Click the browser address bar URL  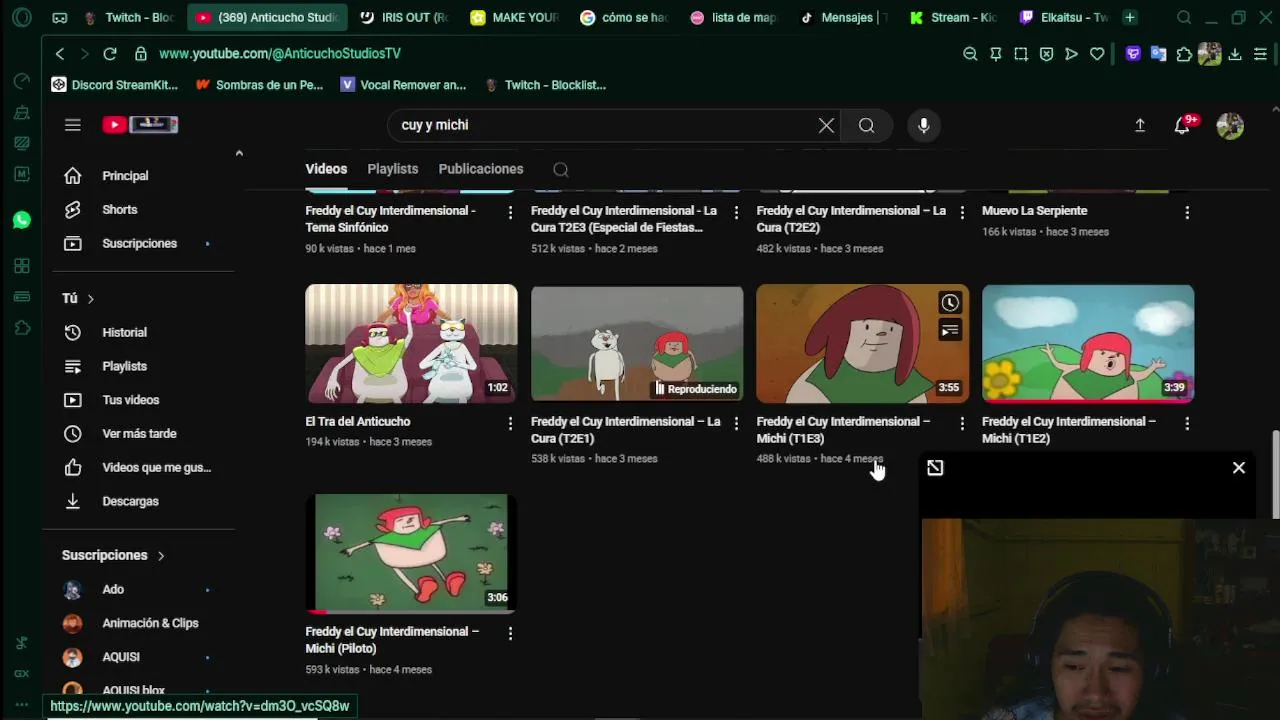point(280,54)
